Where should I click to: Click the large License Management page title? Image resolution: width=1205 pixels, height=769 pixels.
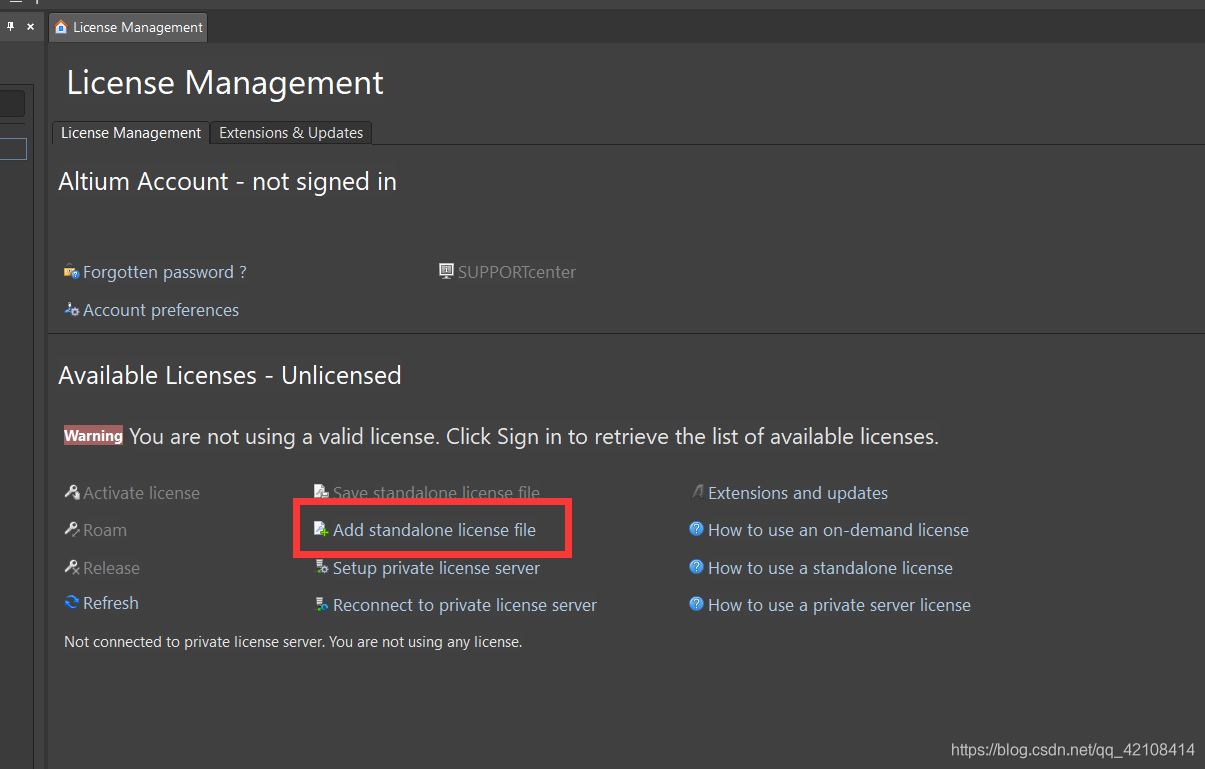[225, 82]
